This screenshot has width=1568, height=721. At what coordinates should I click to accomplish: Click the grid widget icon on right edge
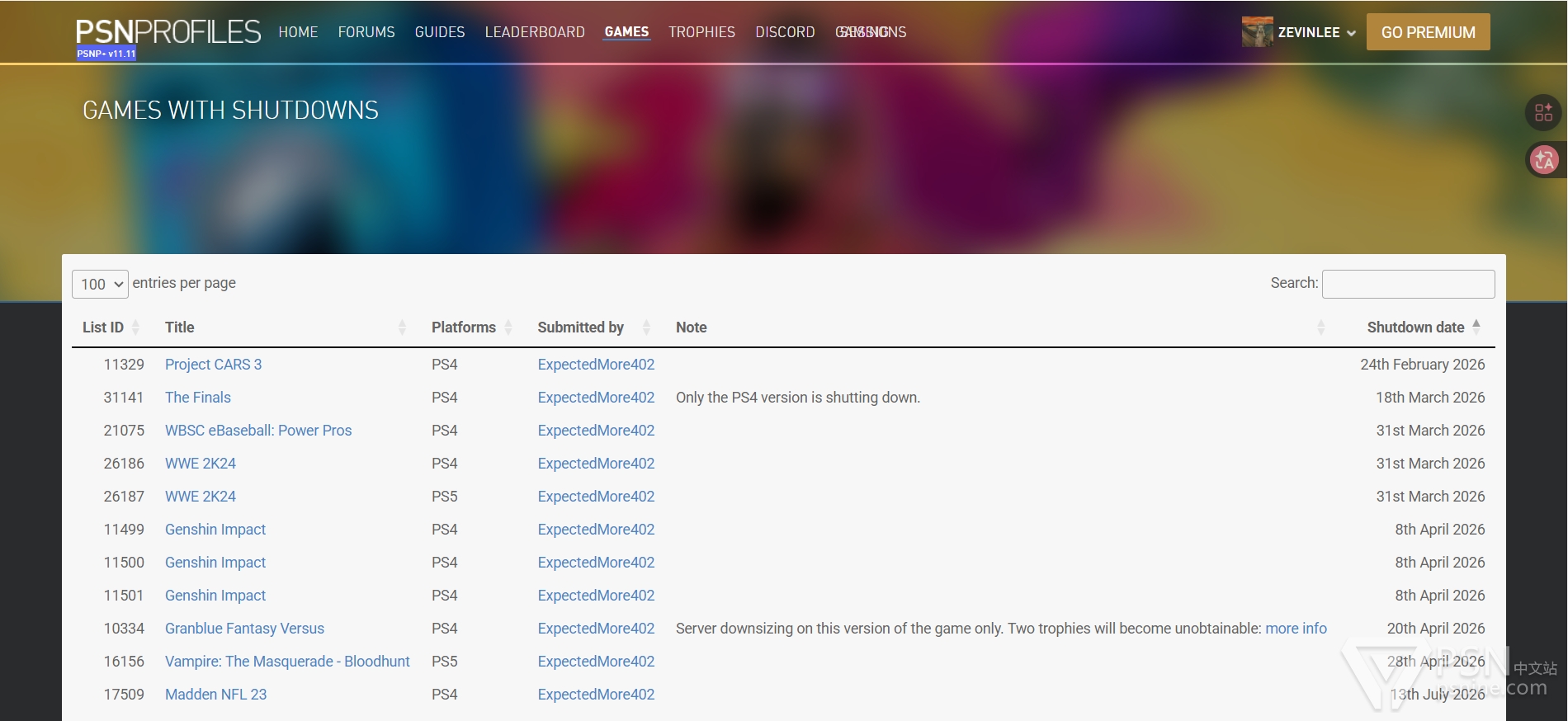point(1543,112)
